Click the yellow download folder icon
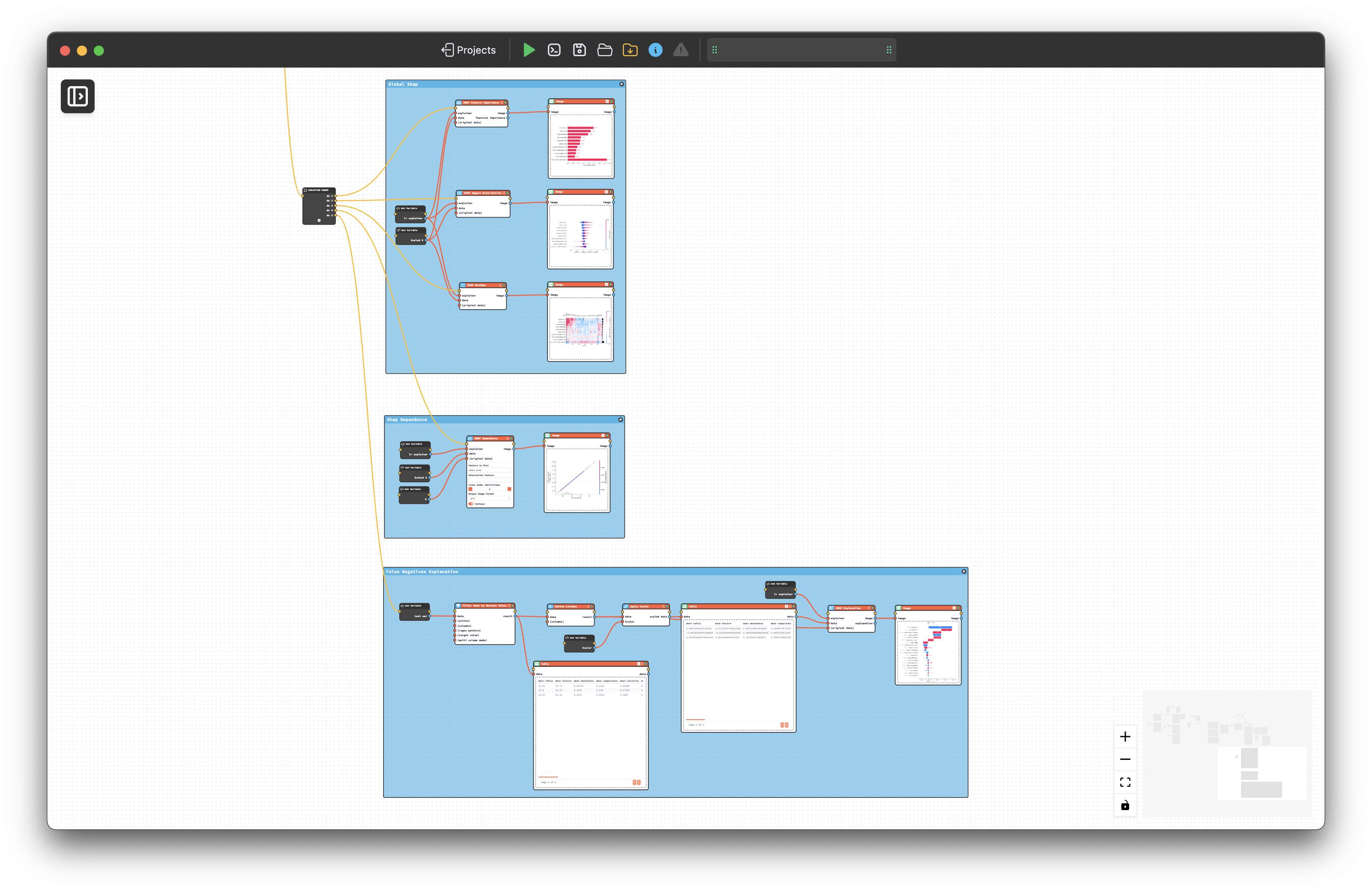Image resolution: width=1372 pixels, height=892 pixels. click(630, 50)
